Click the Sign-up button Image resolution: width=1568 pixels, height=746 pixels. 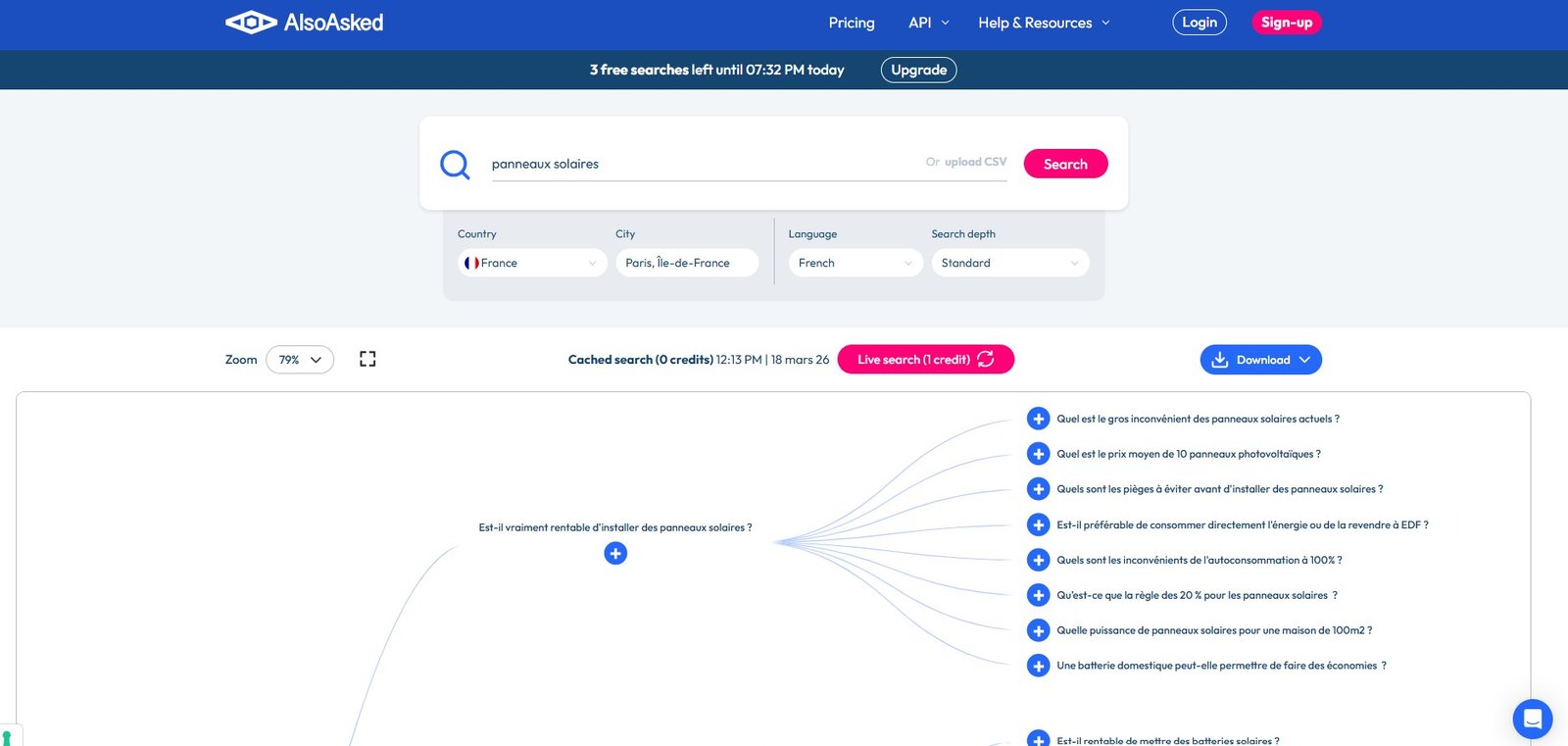pyautogui.click(x=1287, y=23)
